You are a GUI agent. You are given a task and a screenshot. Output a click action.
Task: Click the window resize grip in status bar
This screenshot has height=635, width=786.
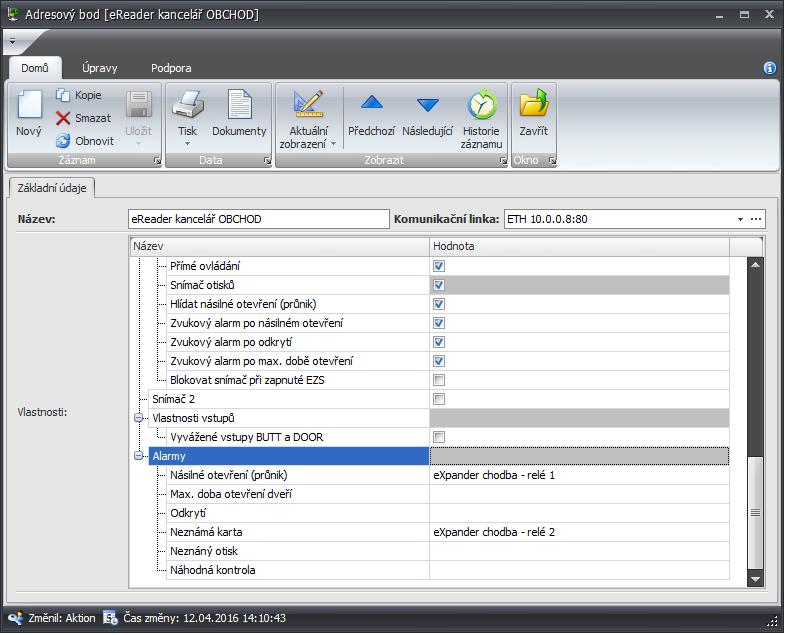click(772, 622)
